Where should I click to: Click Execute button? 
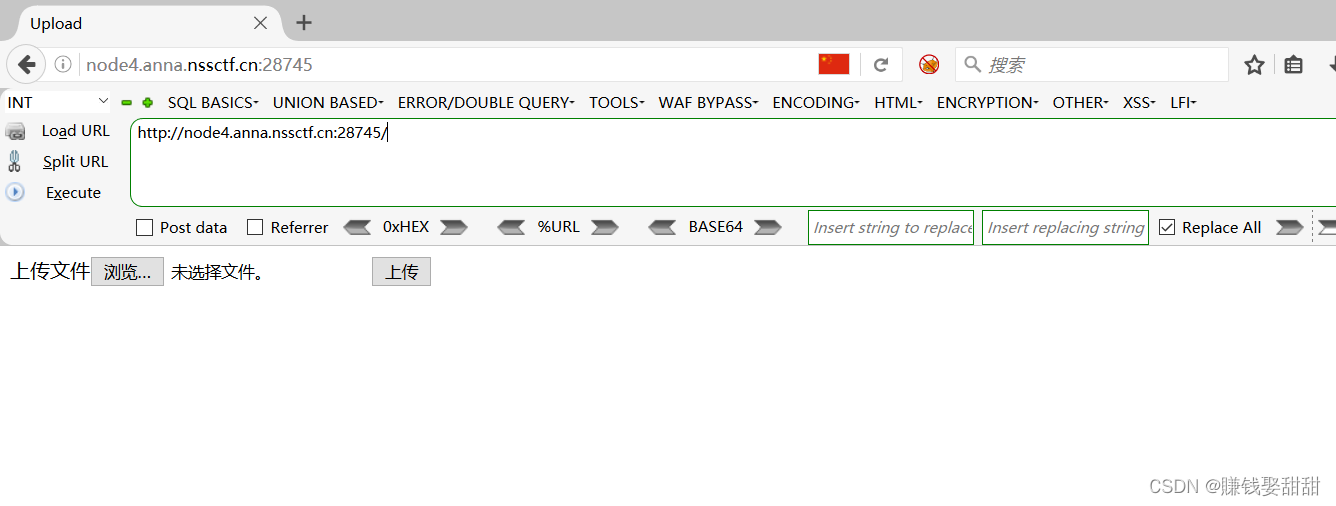[73, 193]
